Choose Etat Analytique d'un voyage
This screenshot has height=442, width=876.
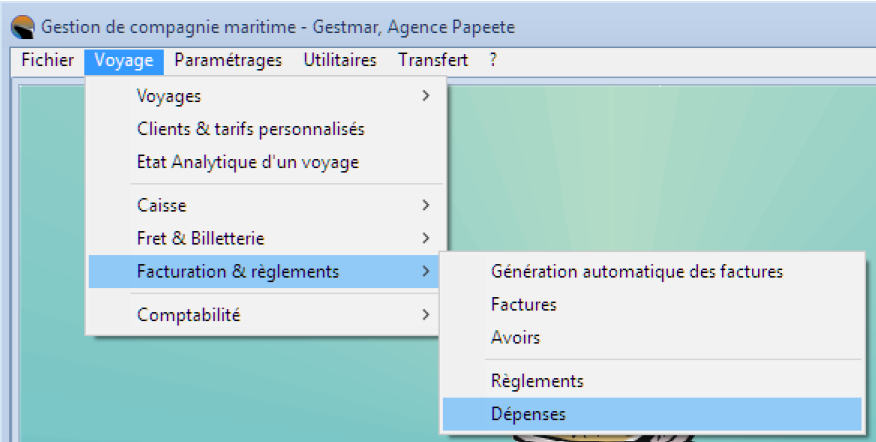pyautogui.click(x=247, y=162)
